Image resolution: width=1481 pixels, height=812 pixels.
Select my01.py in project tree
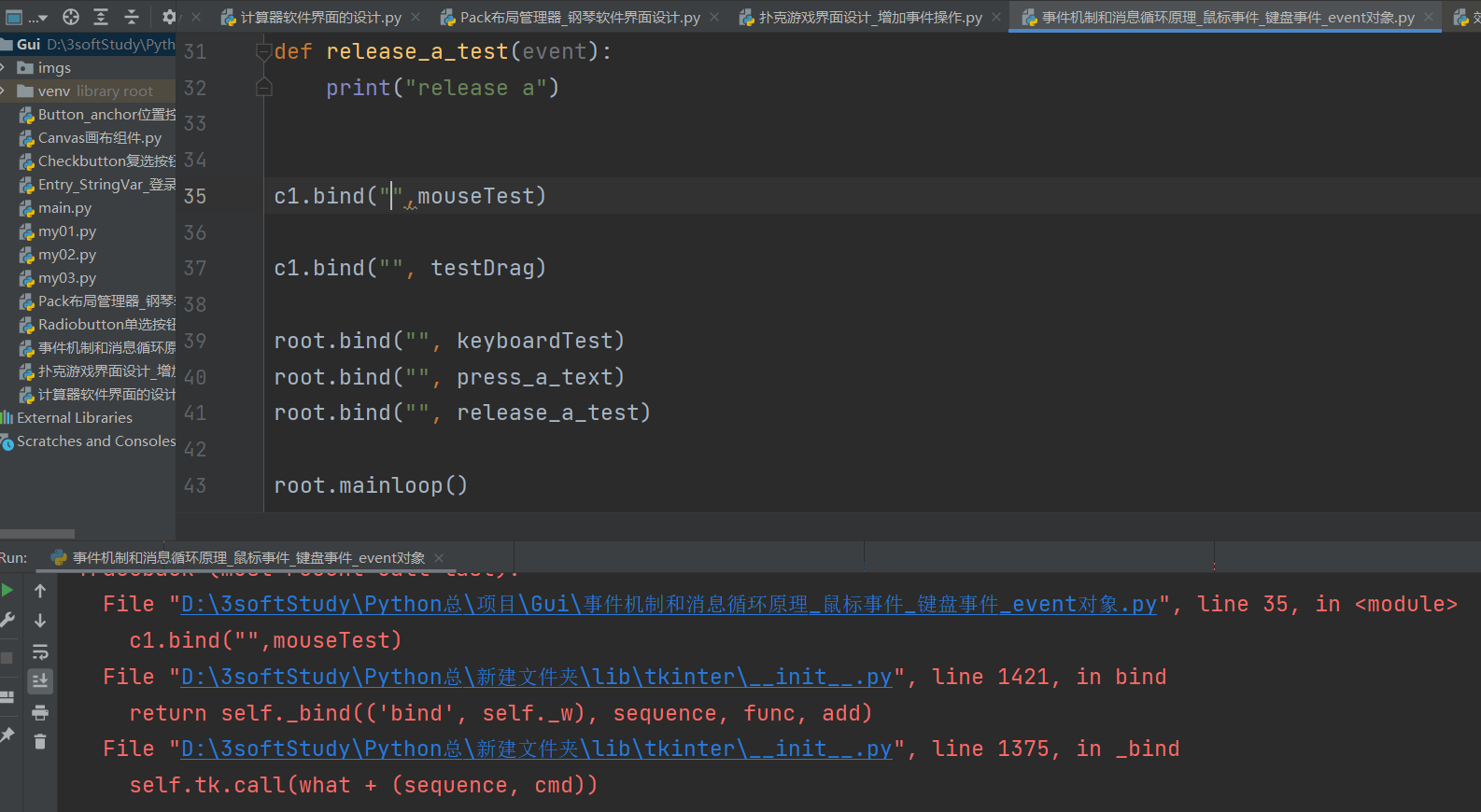point(58,231)
